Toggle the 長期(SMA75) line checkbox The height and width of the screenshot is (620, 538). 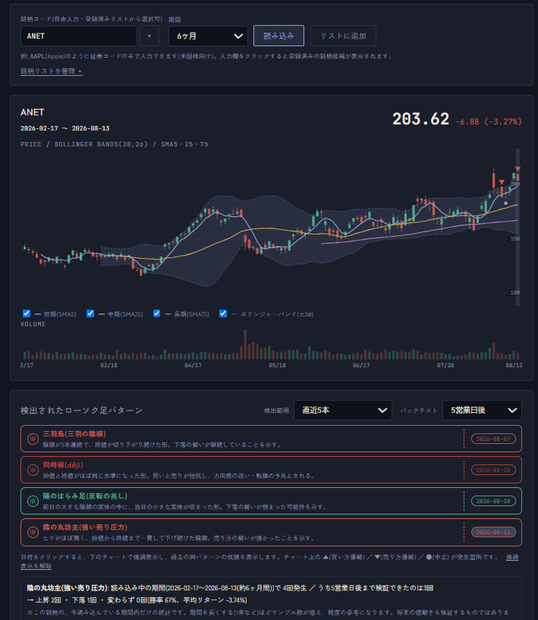pyautogui.click(x=157, y=314)
